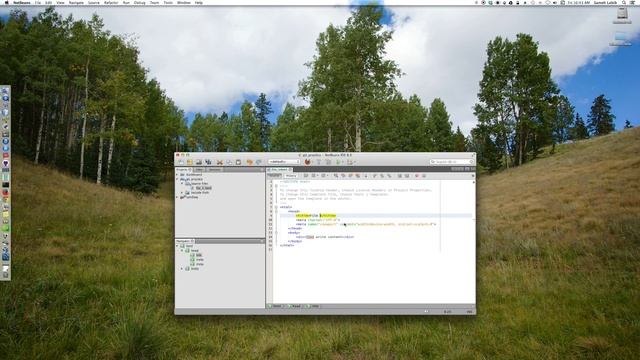
Task: Click the Source view button
Action: pyautogui.click(x=275, y=176)
